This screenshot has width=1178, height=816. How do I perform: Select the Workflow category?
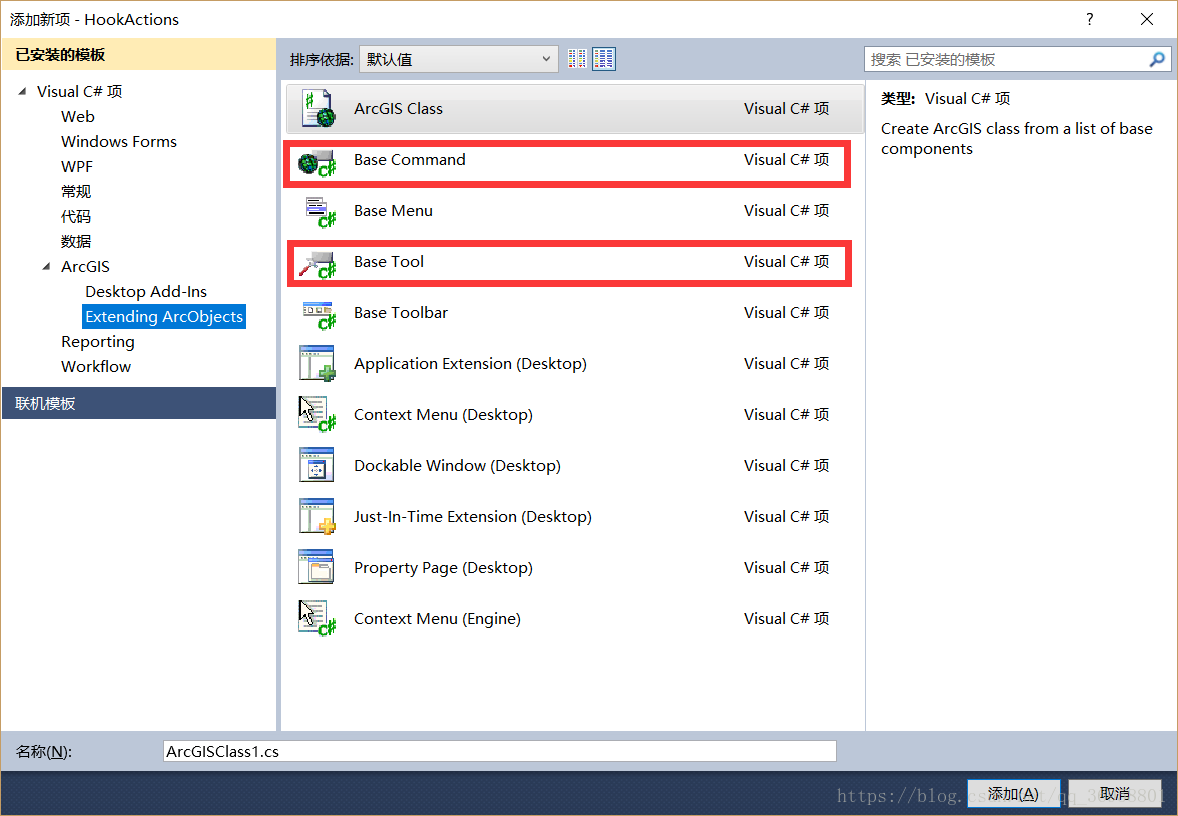[x=96, y=367]
